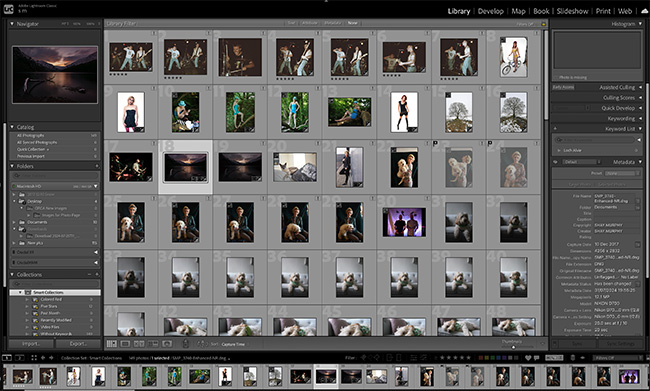650x391 pixels.
Task: Toggle the Library Filter lock icon
Action: pyautogui.click(x=543, y=24)
